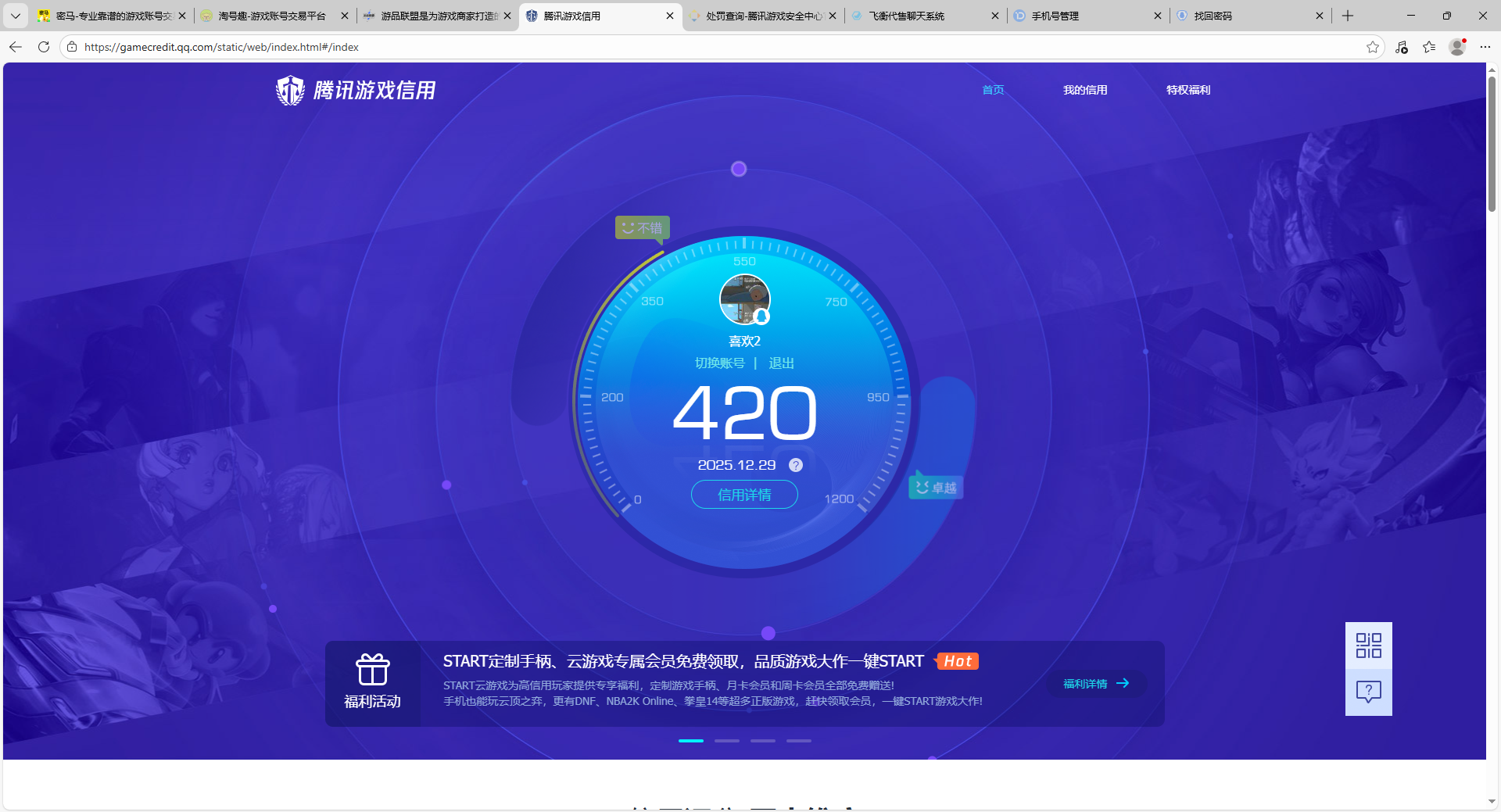Click the 福利详情 button
Image resolution: width=1501 pixels, height=812 pixels.
[1094, 684]
